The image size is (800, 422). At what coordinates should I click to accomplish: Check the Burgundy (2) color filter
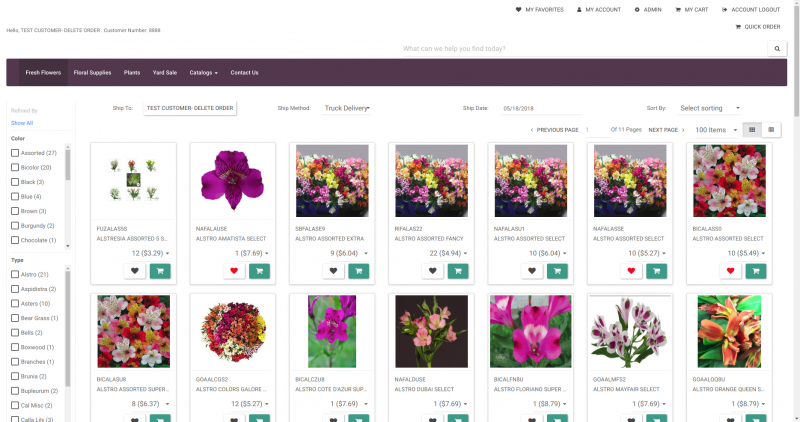click(15, 226)
